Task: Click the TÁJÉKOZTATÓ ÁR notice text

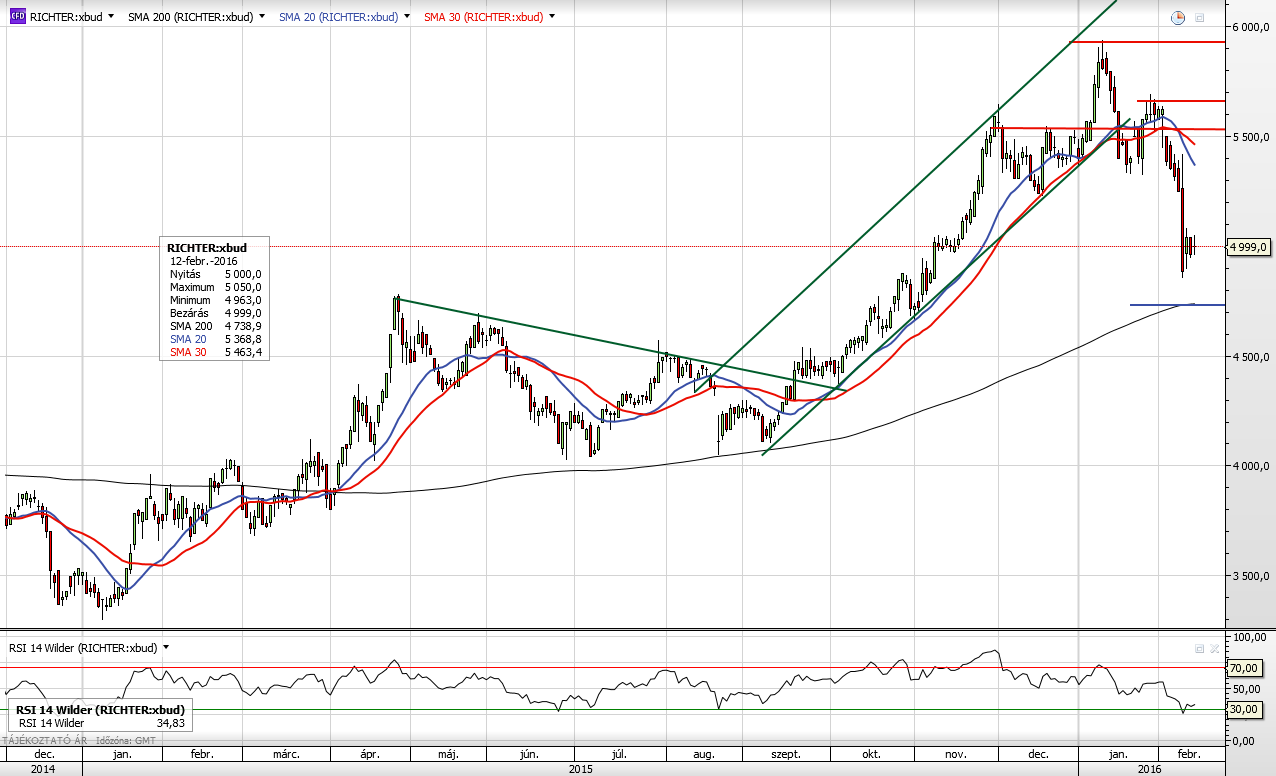Action: coord(45,741)
